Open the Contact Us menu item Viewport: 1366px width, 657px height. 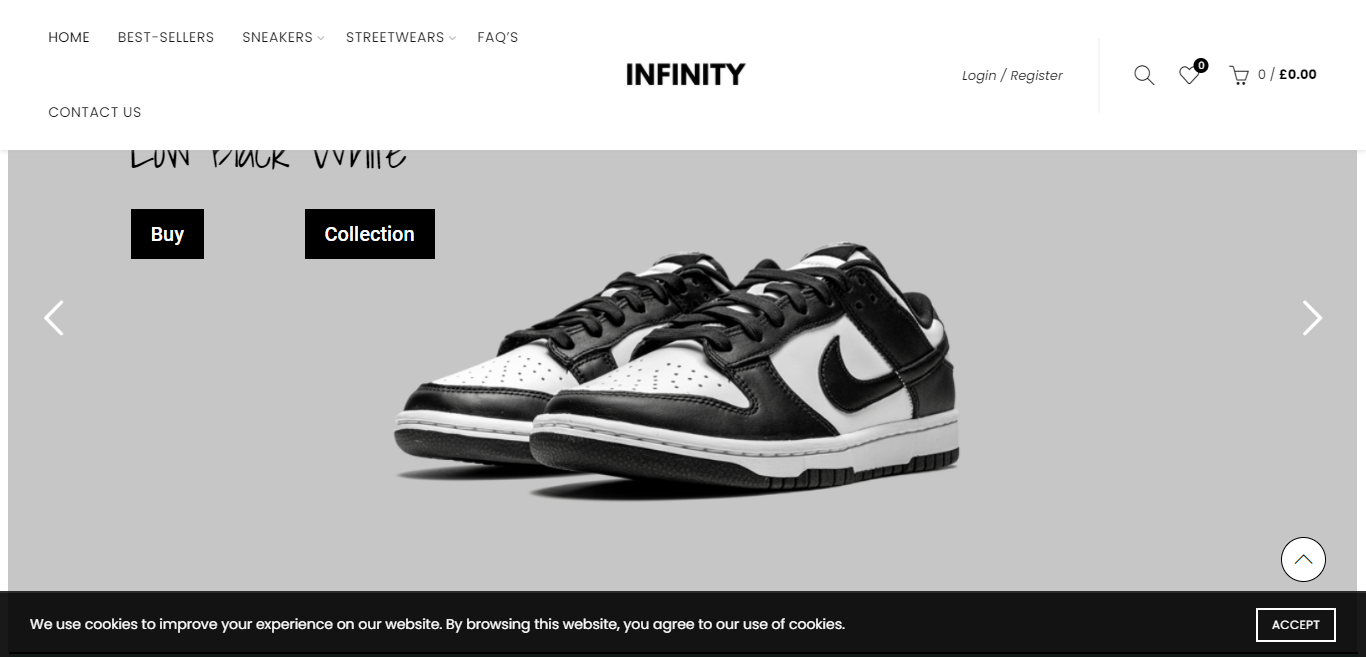pos(95,112)
